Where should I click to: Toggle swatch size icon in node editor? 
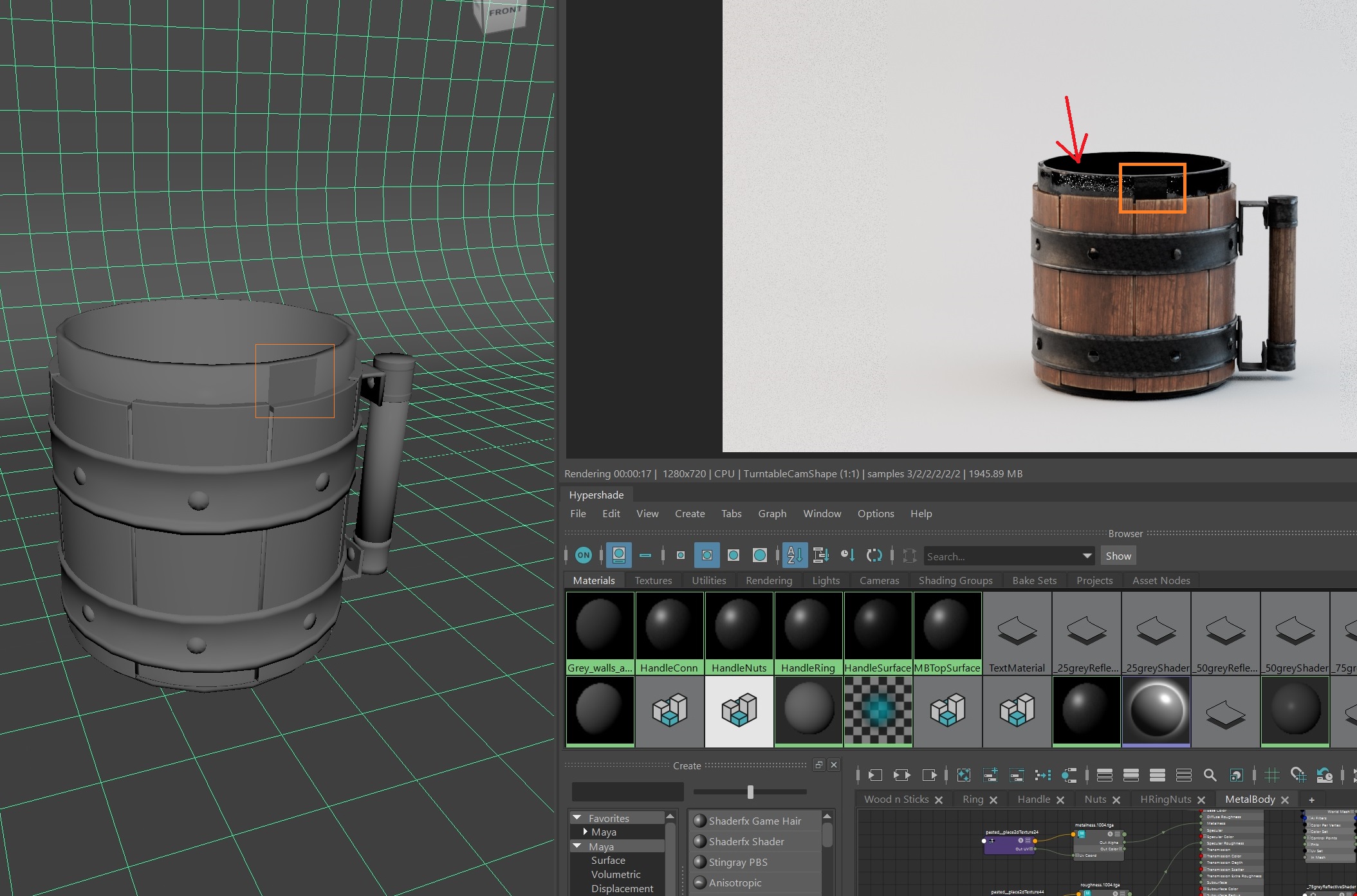[1236, 775]
